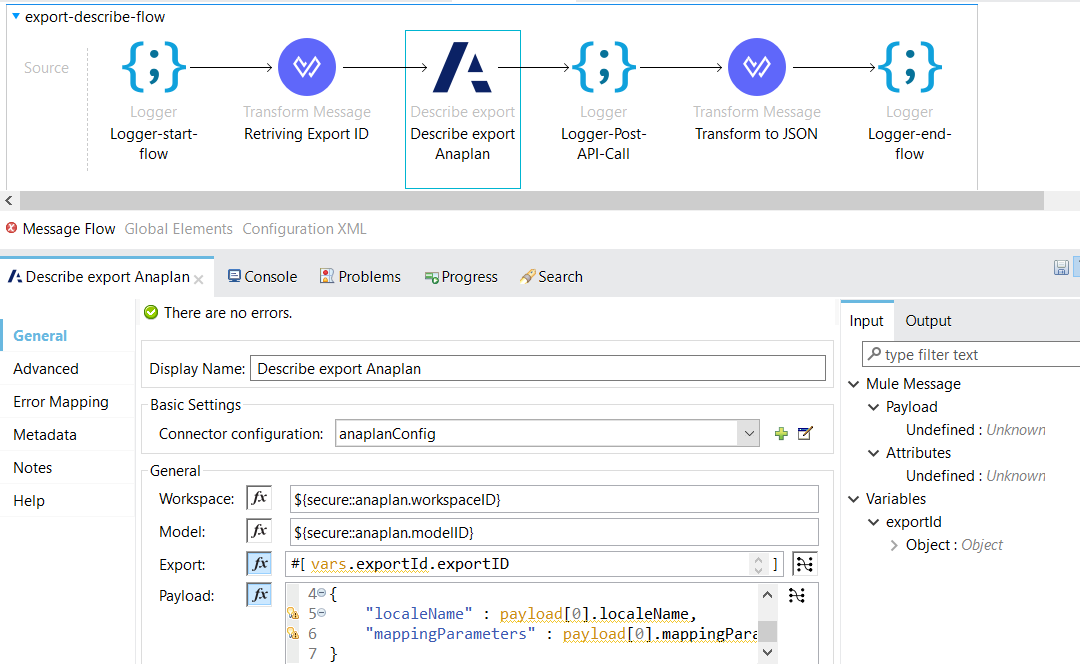Click the Export field stepper arrows
Screen dimensions: 1080x664
click(758, 565)
